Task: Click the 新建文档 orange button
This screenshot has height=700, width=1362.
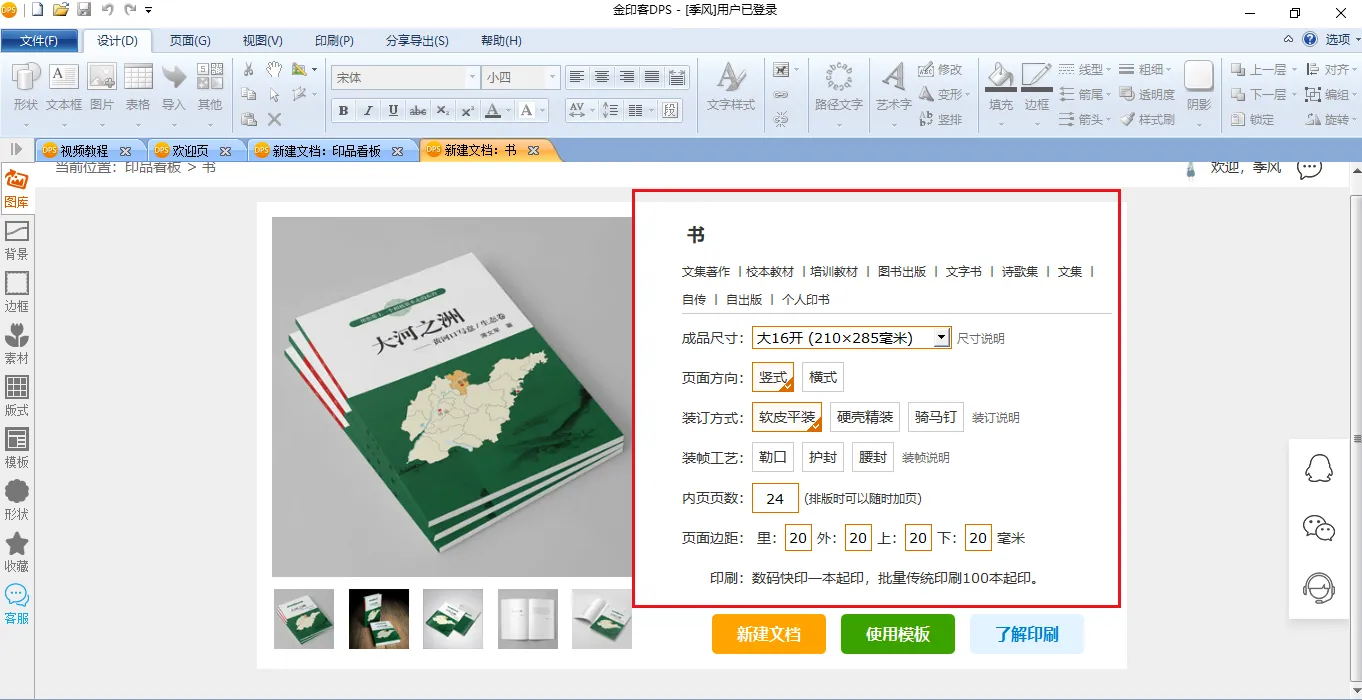Action: 768,634
